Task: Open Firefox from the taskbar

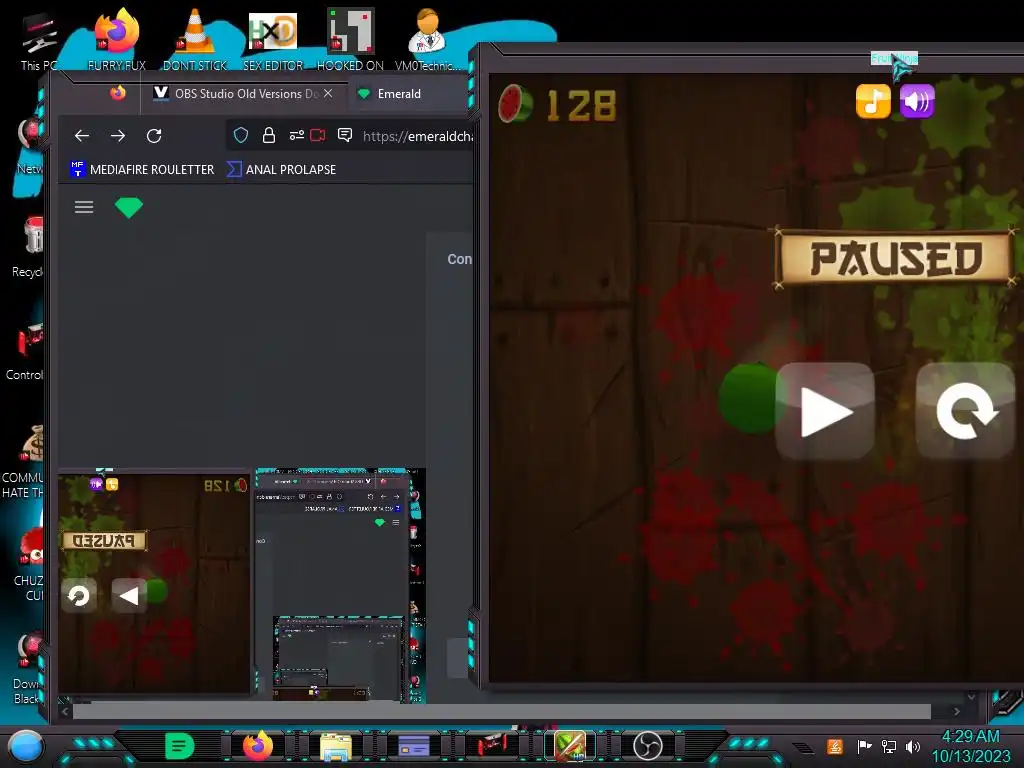Action: coord(257,746)
